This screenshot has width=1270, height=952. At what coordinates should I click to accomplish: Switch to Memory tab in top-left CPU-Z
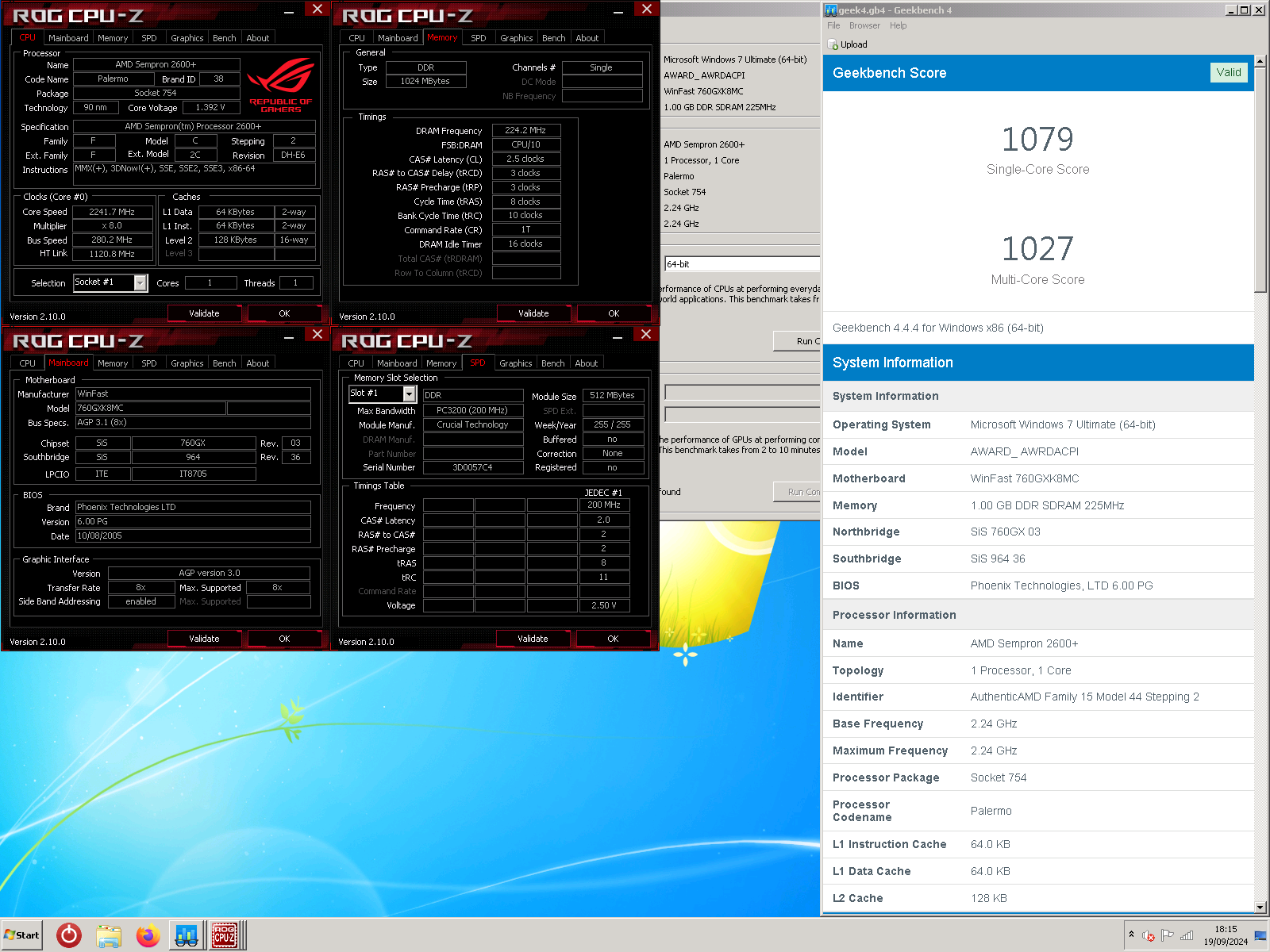pos(113,38)
